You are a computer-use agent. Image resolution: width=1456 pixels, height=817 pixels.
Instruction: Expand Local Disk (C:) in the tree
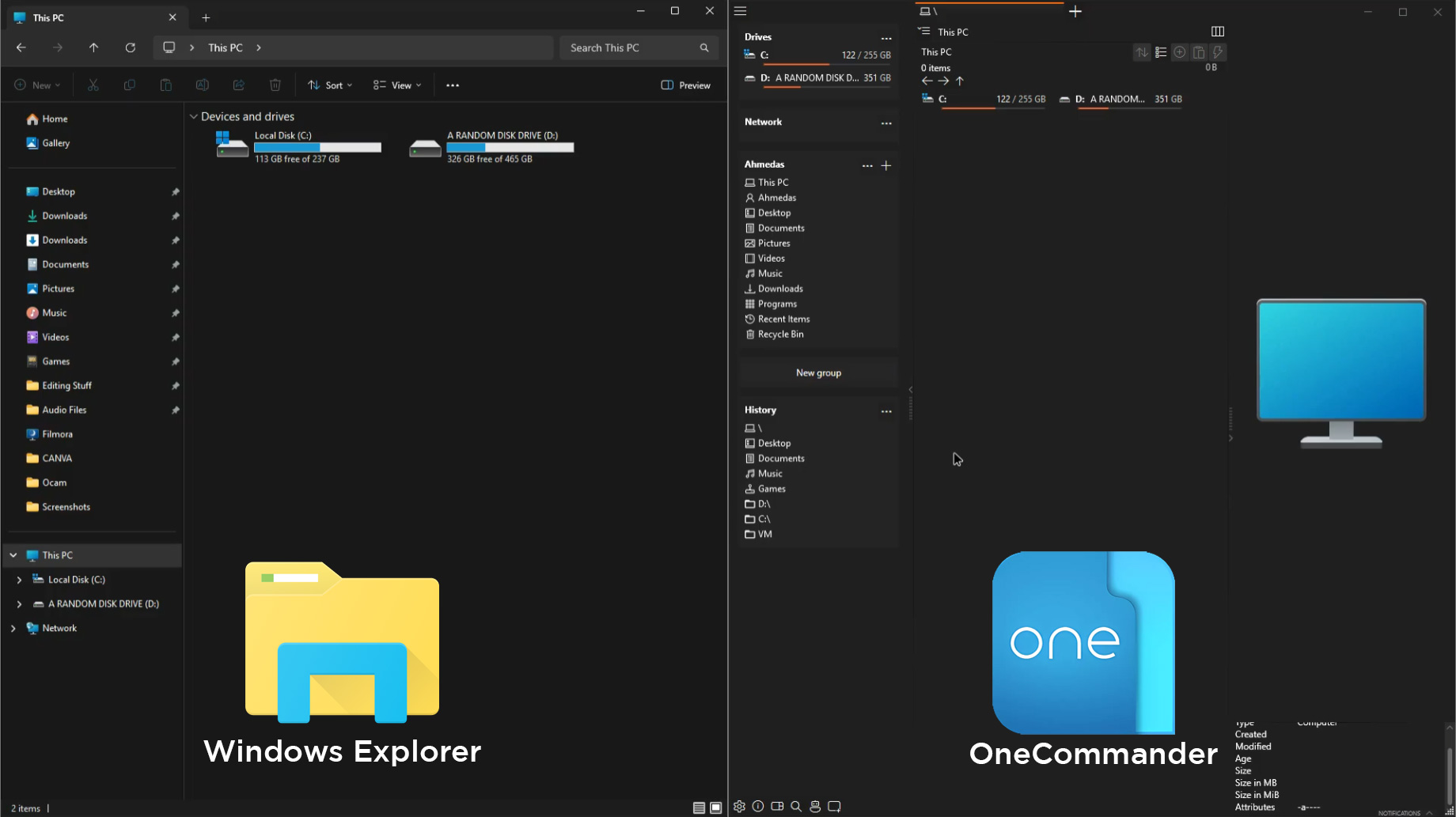[x=19, y=580]
